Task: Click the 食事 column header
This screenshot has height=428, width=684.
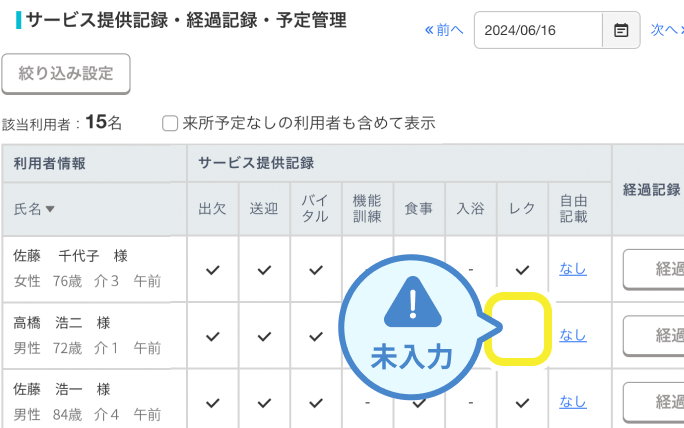Action: click(x=419, y=209)
